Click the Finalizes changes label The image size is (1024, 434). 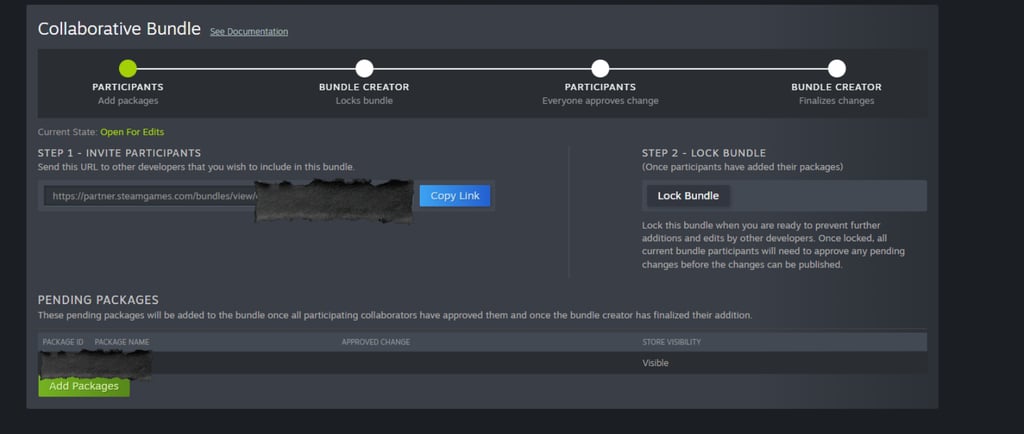point(837,101)
